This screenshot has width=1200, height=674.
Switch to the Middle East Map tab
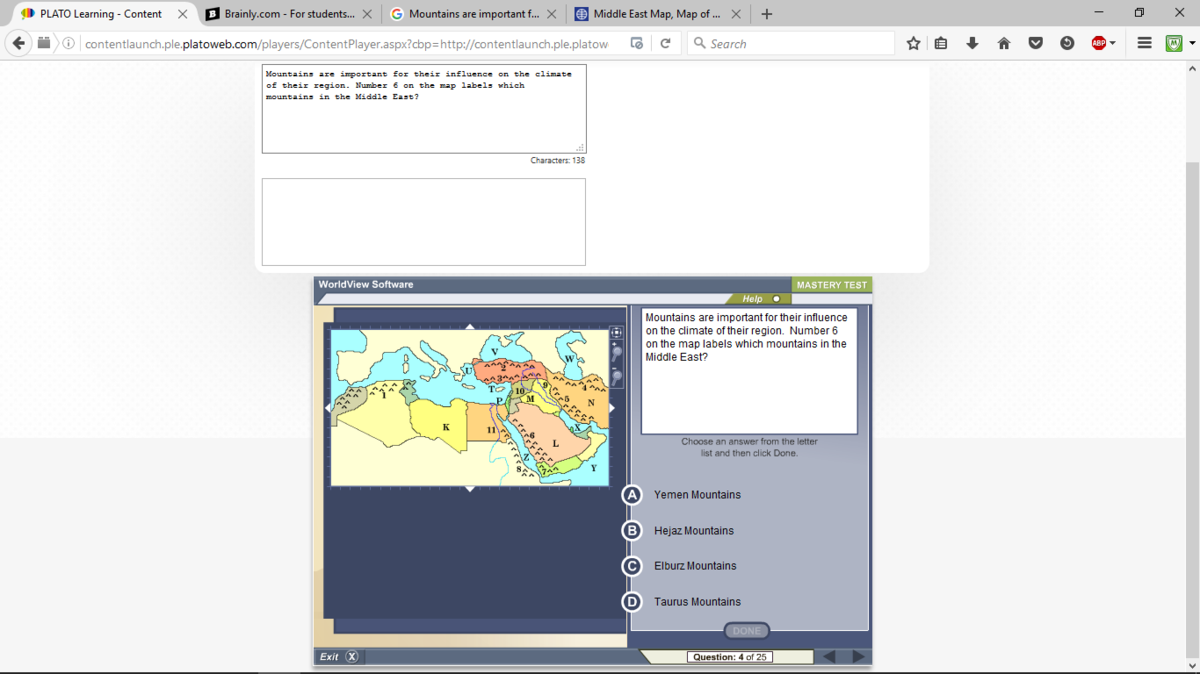[x=655, y=14]
